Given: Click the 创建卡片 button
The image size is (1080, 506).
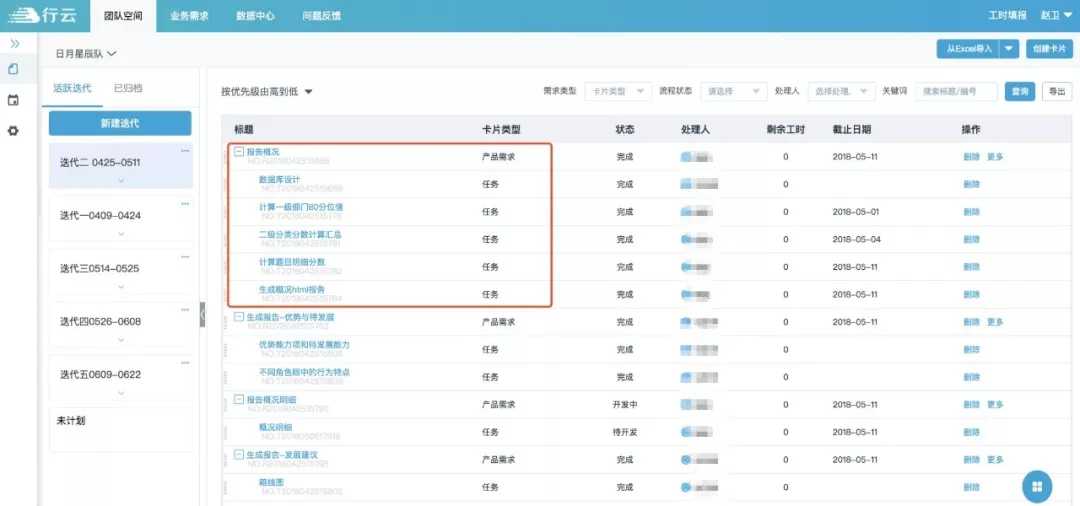Looking at the screenshot, I should (1049, 48).
